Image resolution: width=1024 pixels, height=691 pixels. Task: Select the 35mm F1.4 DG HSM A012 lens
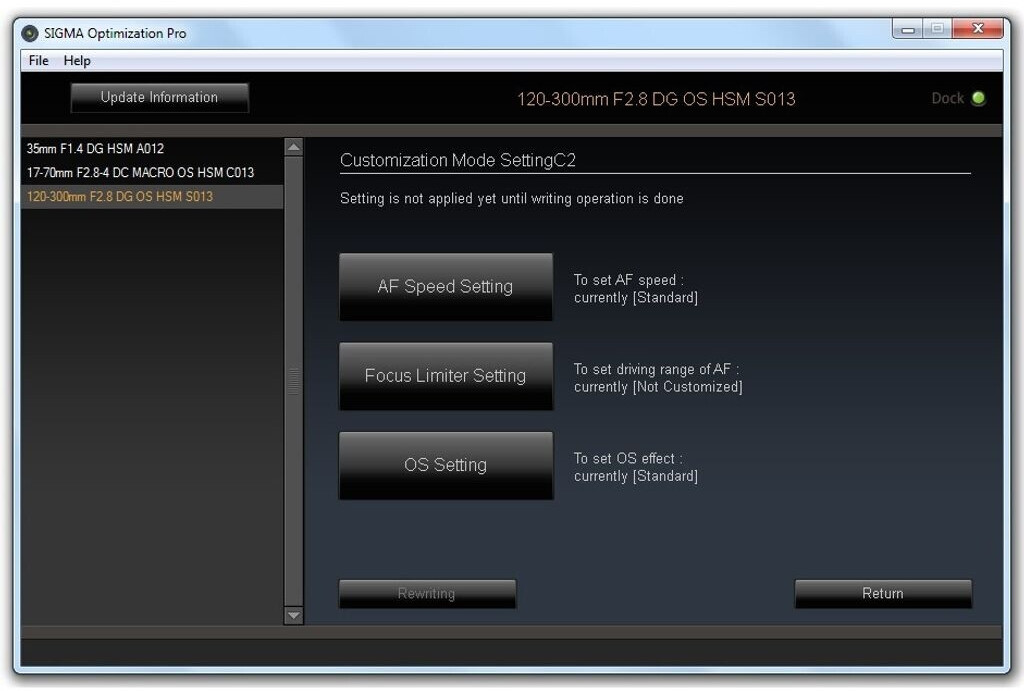pyautogui.click(x=96, y=148)
